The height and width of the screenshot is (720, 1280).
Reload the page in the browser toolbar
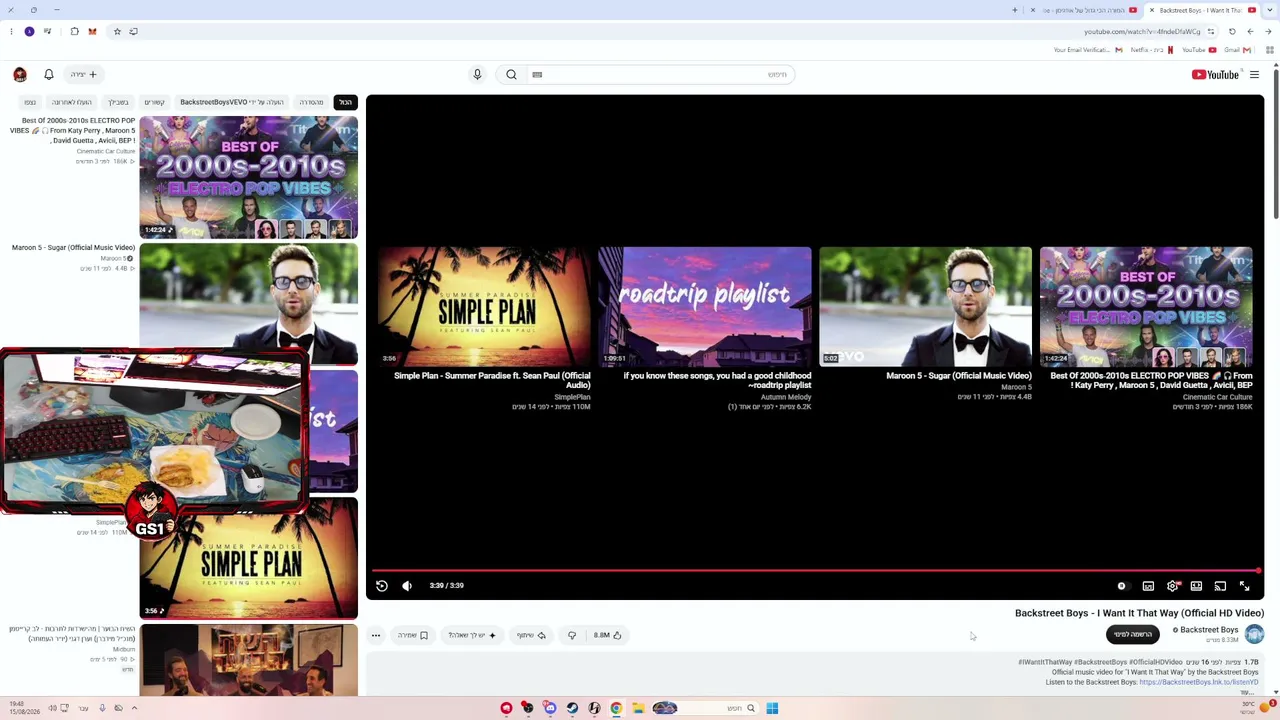[1232, 31]
